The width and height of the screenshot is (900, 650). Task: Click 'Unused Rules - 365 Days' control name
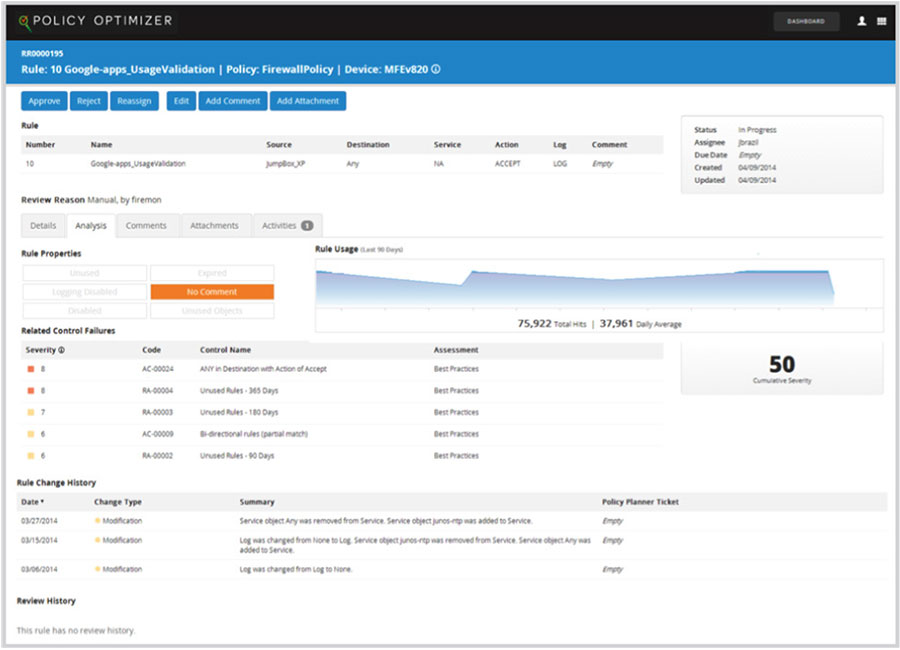point(239,390)
